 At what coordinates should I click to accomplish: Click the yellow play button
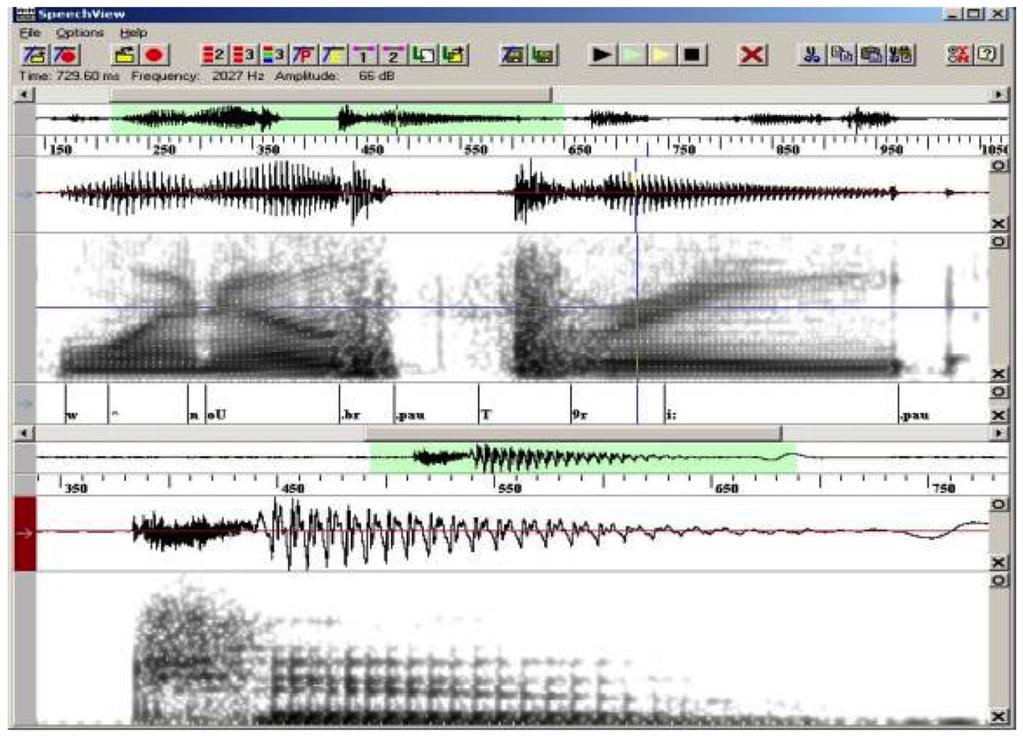tap(662, 55)
